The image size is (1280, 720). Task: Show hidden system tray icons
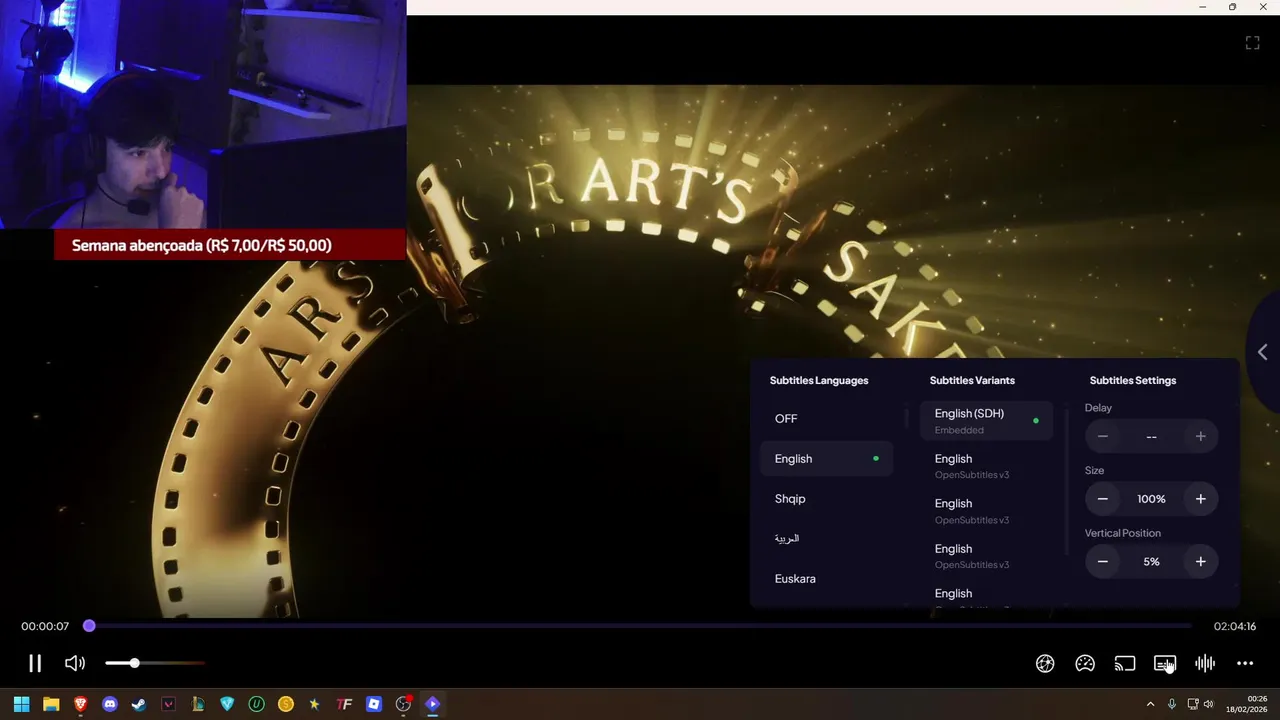[x=1150, y=704]
